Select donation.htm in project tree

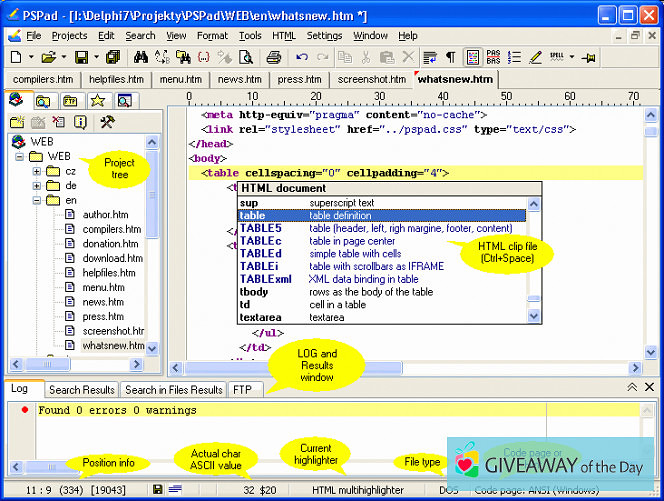click(x=111, y=244)
